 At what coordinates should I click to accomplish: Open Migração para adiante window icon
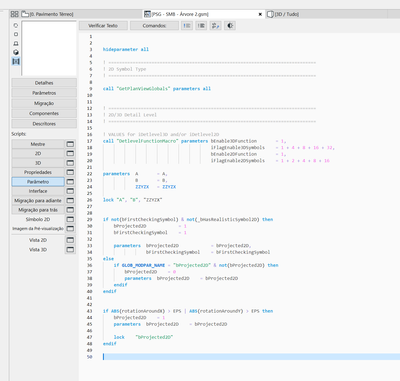pos(70,200)
